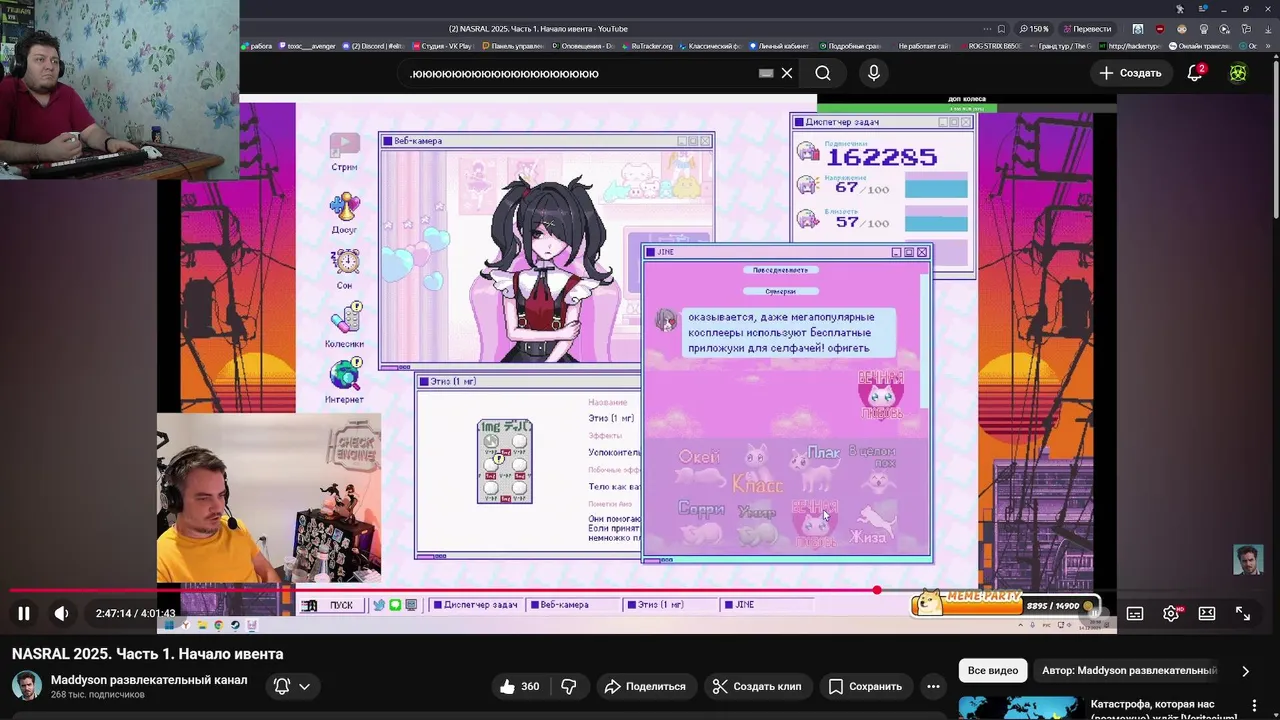Click the closeness bar at 57/100
1280x720 pixels.
[x=936, y=220]
